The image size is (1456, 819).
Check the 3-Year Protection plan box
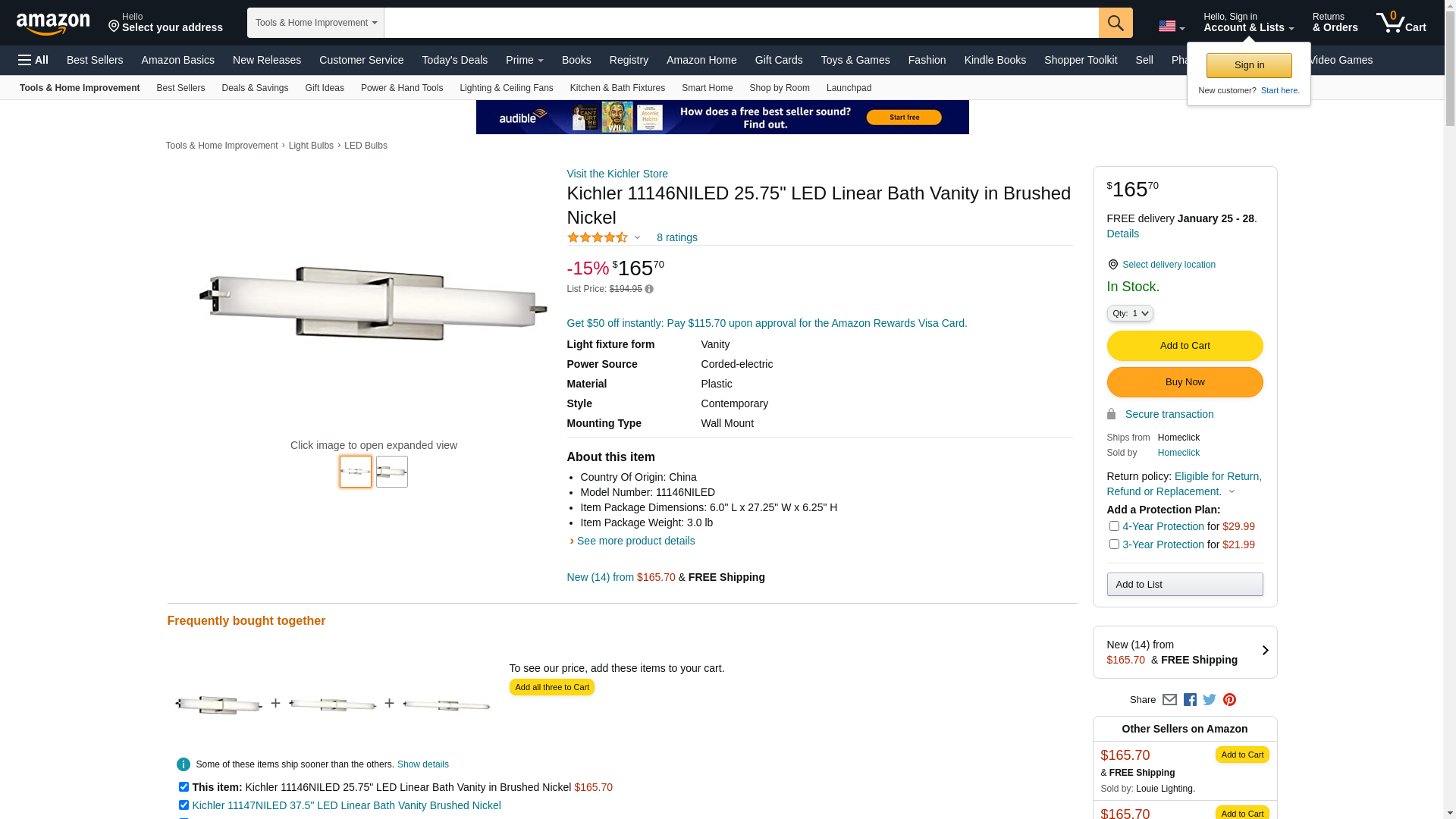[1114, 544]
